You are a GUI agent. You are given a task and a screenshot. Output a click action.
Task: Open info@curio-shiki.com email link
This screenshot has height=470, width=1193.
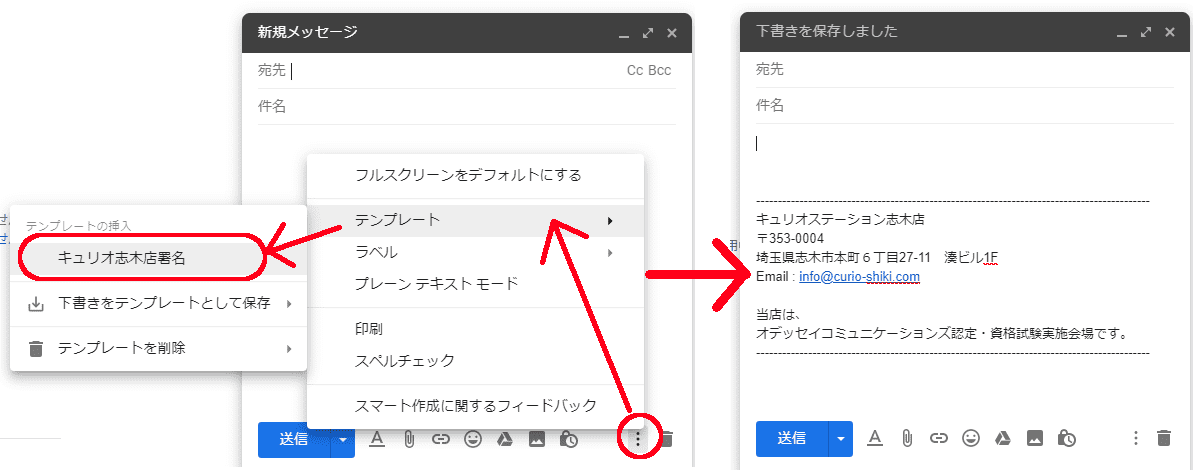tap(860, 276)
